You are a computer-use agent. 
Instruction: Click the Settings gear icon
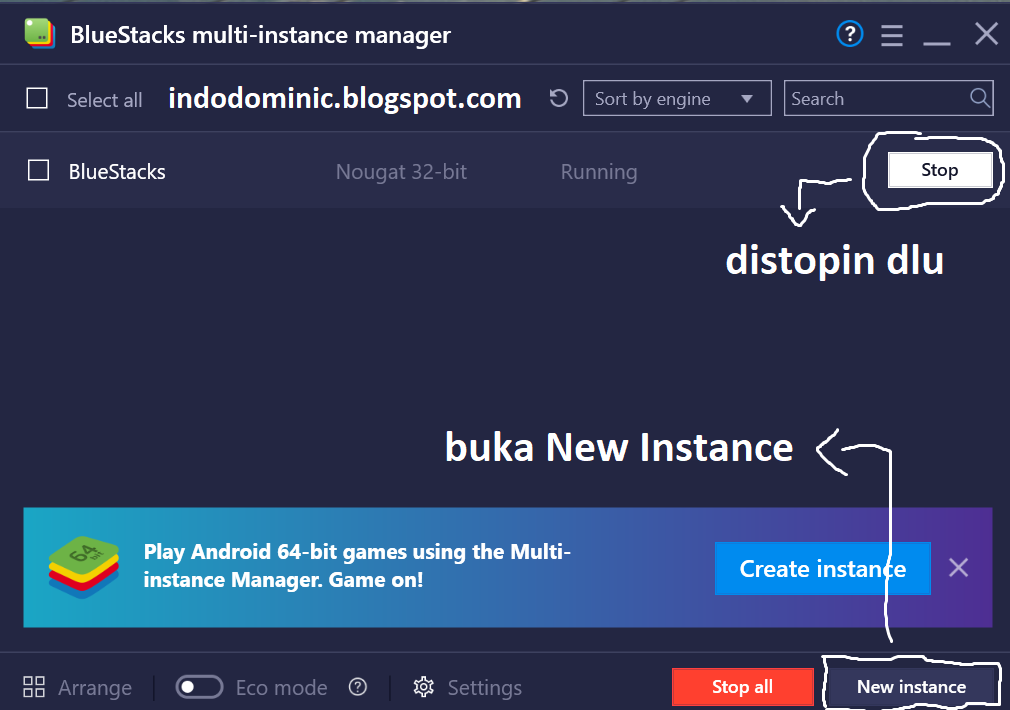tap(423, 687)
